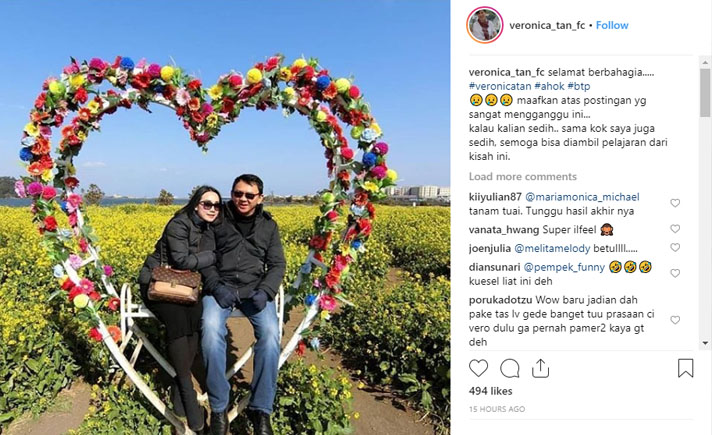712x435 pixels.
Task: View the 494 likes list
Action: [x=490, y=391]
